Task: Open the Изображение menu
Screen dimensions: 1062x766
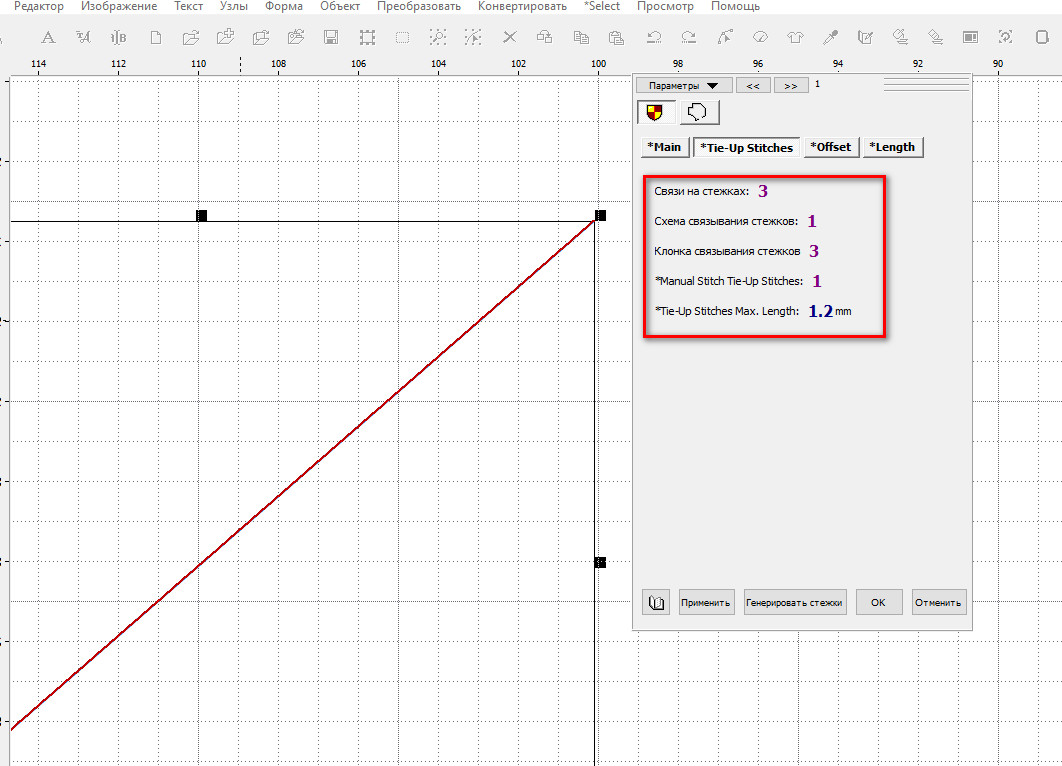Action: [x=119, y=6]
